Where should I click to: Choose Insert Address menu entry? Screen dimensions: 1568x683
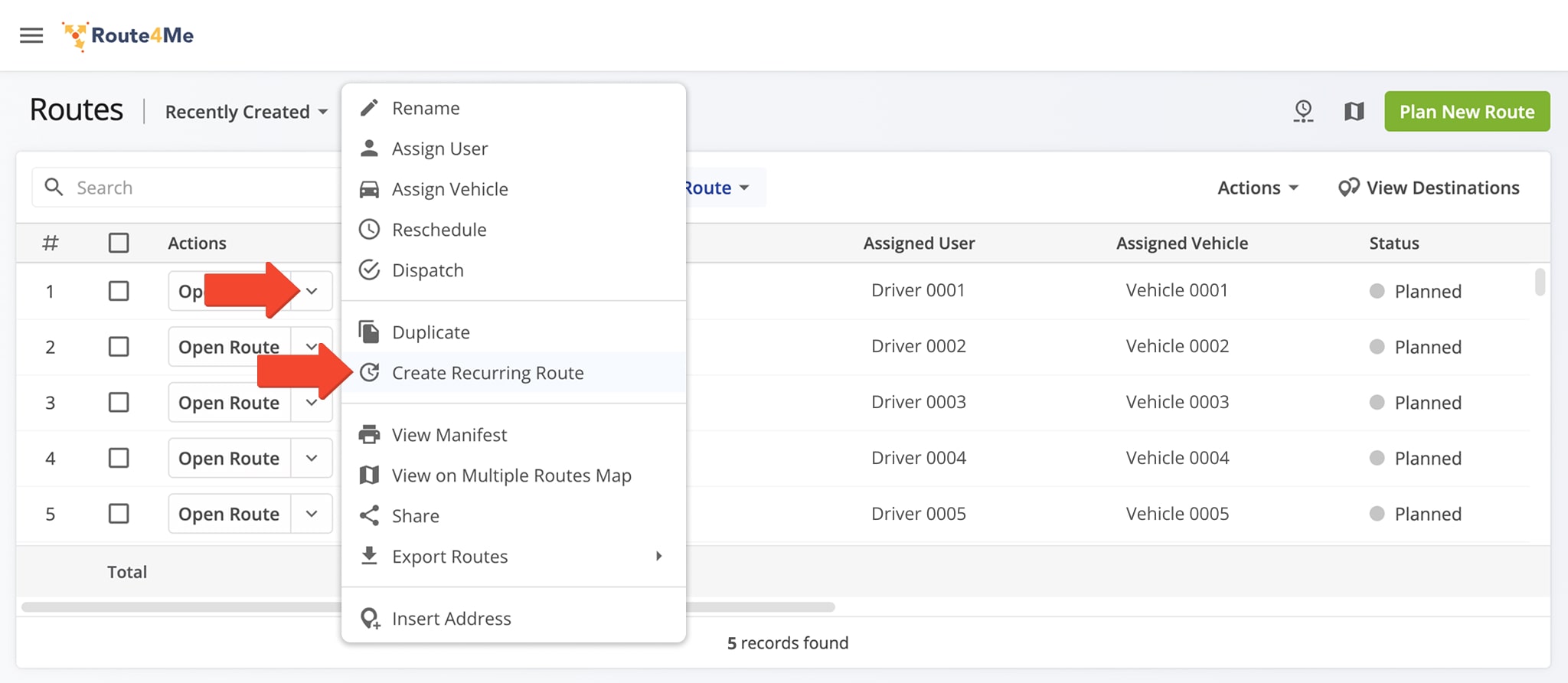[513, 619]
